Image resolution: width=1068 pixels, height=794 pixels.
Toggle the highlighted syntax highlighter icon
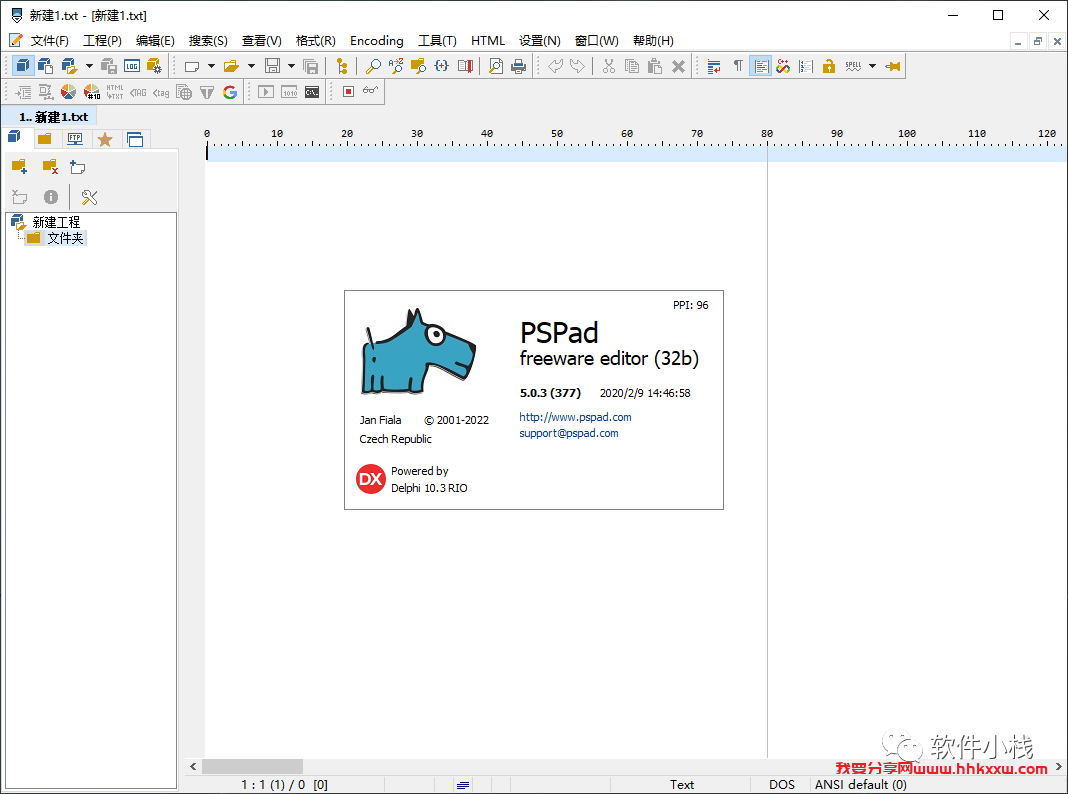click(x=761, y=66)
